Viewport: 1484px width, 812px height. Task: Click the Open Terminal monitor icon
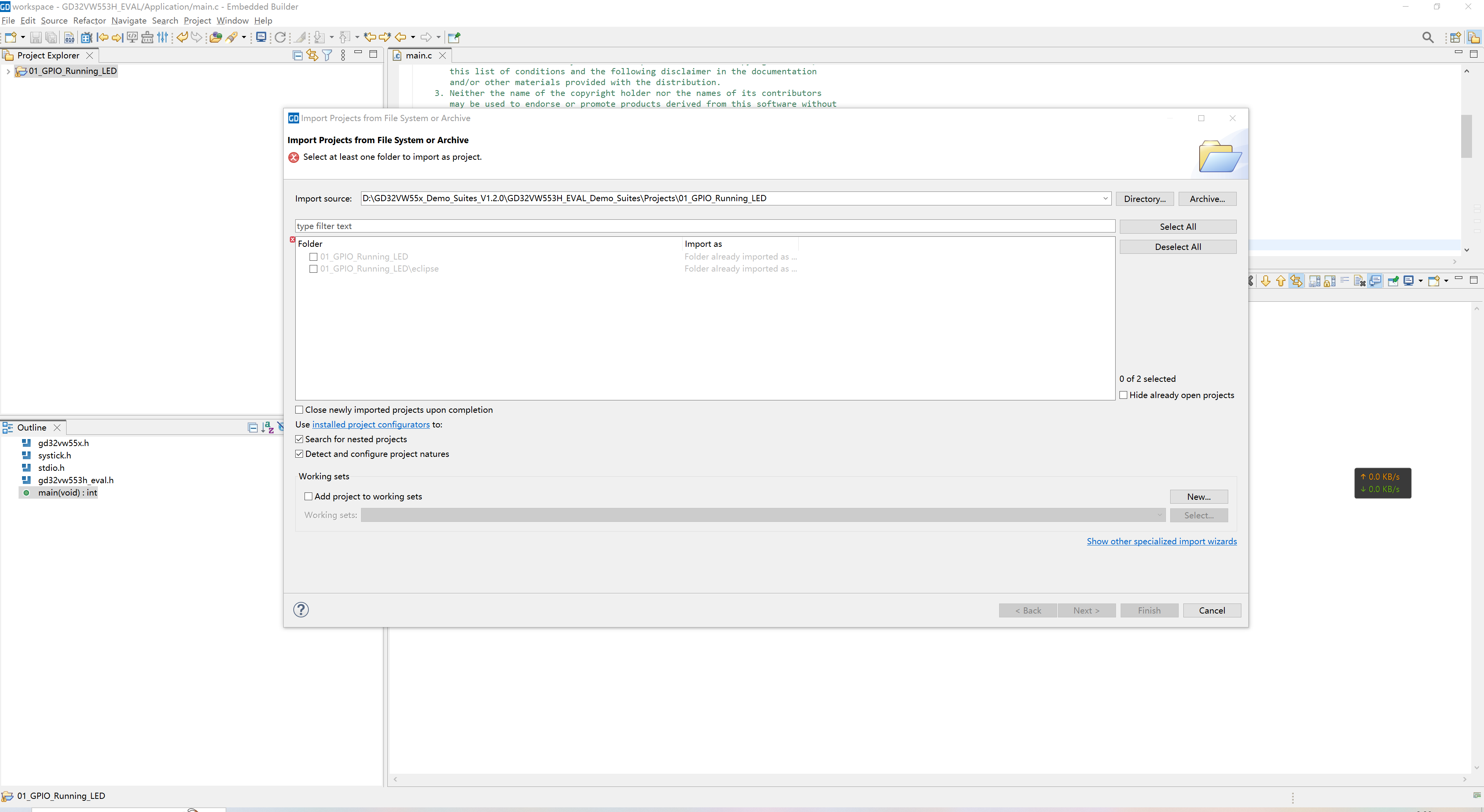(x=261, y=38)
